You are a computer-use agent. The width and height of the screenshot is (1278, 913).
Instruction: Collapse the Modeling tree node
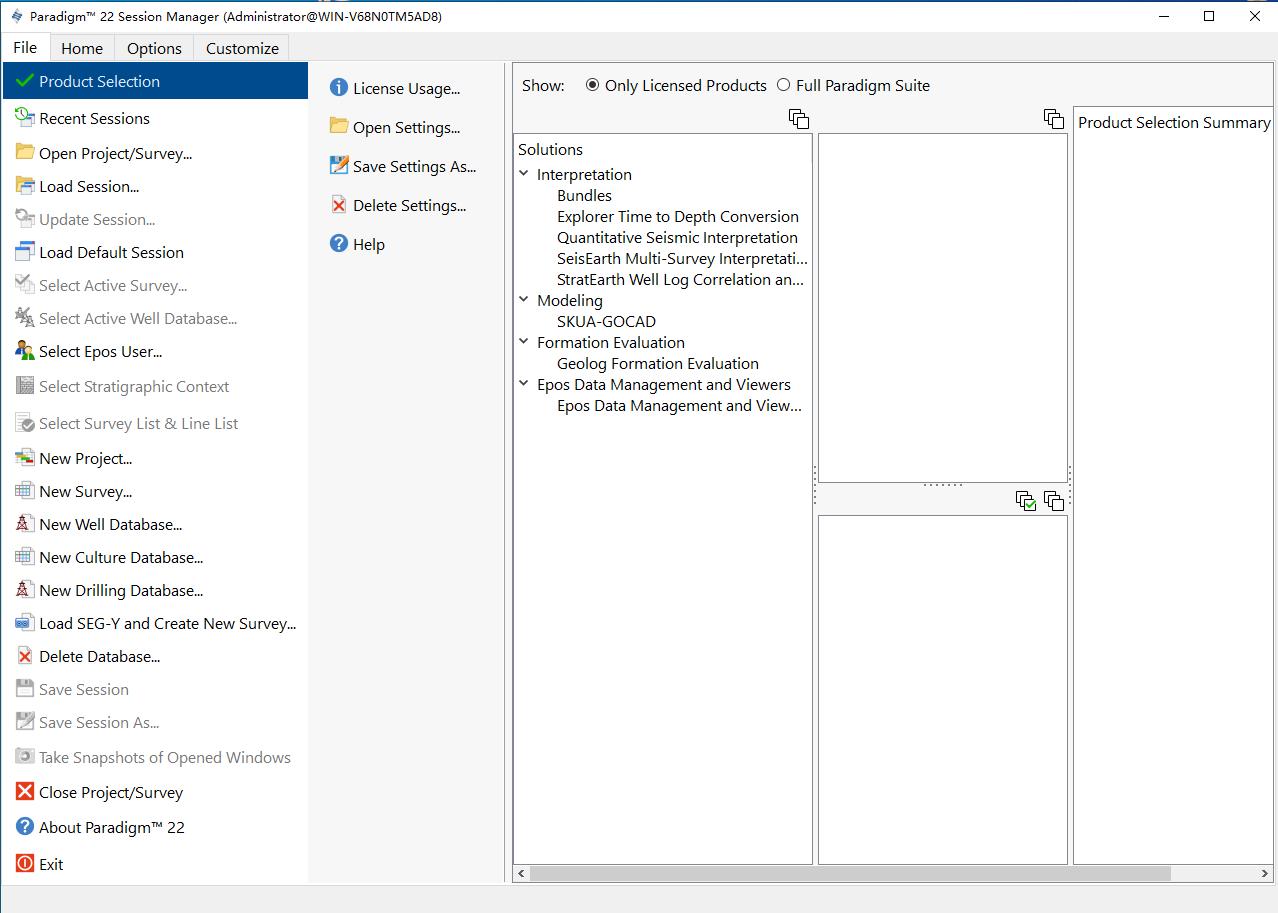524,300
